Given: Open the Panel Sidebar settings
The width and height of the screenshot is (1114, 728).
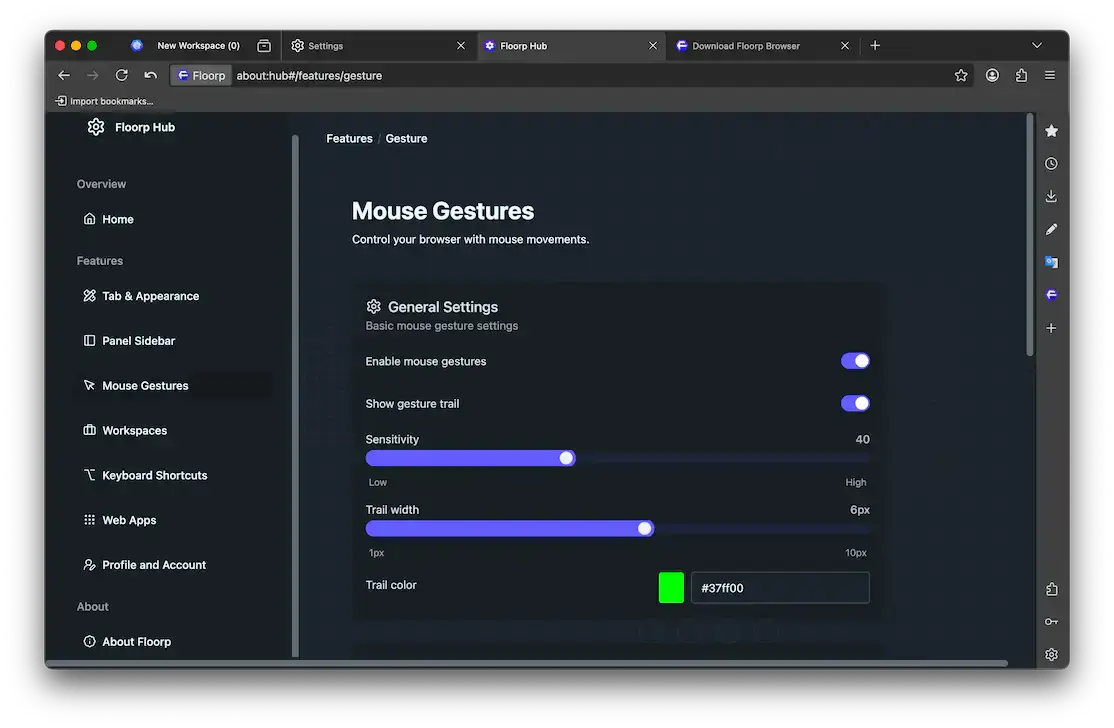Looking at the screenshot, I should (140, 340).
